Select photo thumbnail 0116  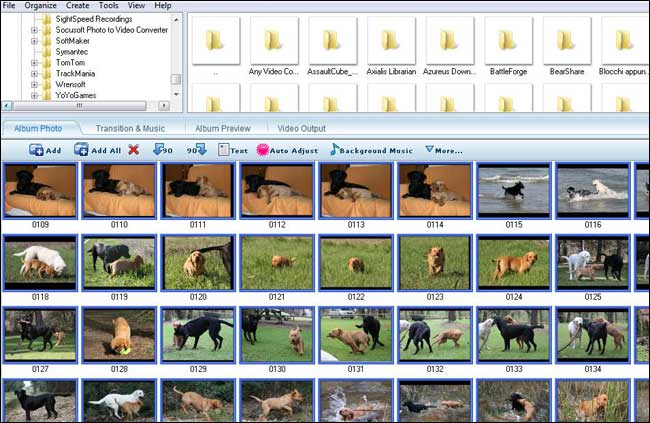[593, 191]
